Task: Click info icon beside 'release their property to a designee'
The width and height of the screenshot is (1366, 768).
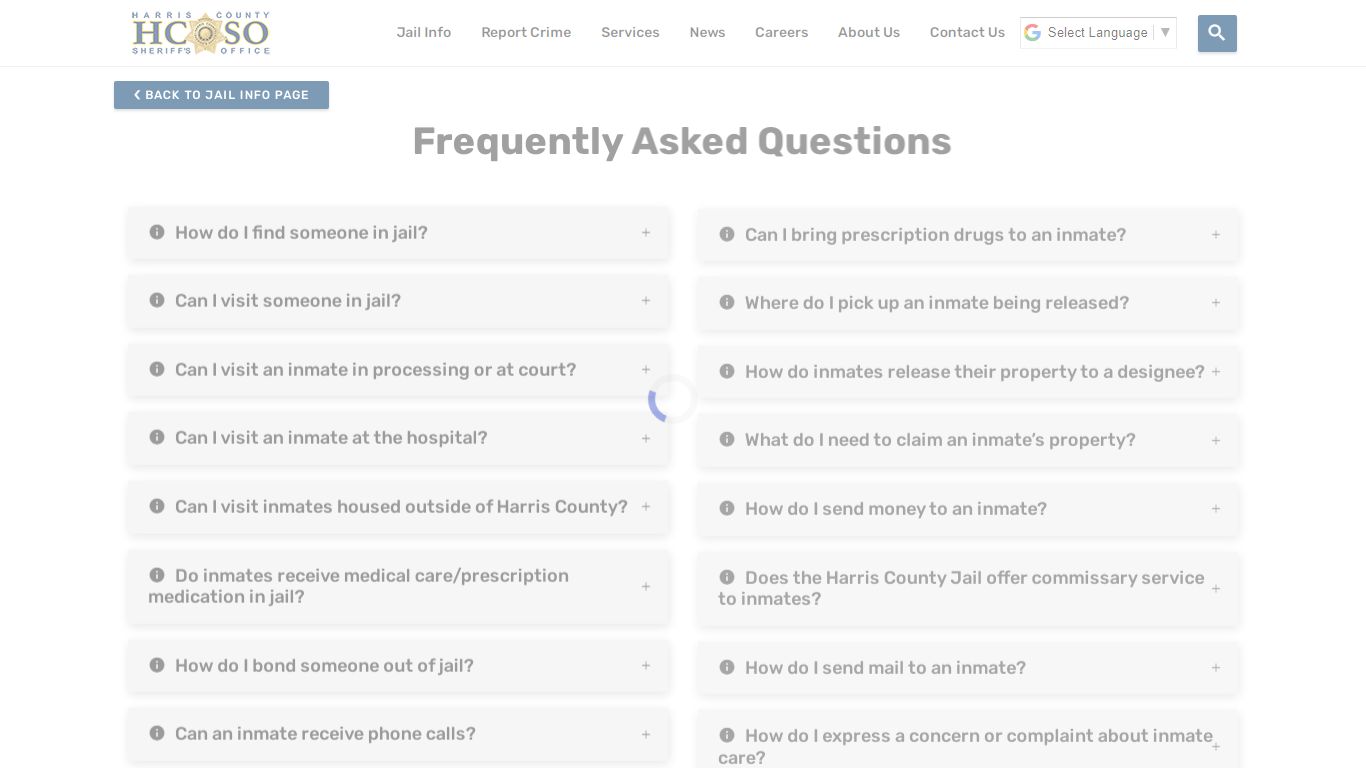Action: point(727,371)
